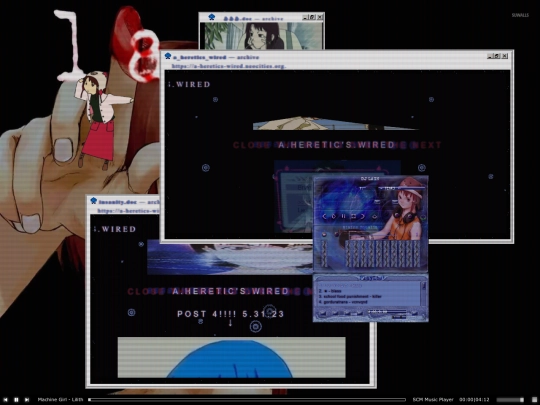Select playlist entry '3. school food punishment - killer'
Viewport: 540px width, 405px height.
pos(350,296)
